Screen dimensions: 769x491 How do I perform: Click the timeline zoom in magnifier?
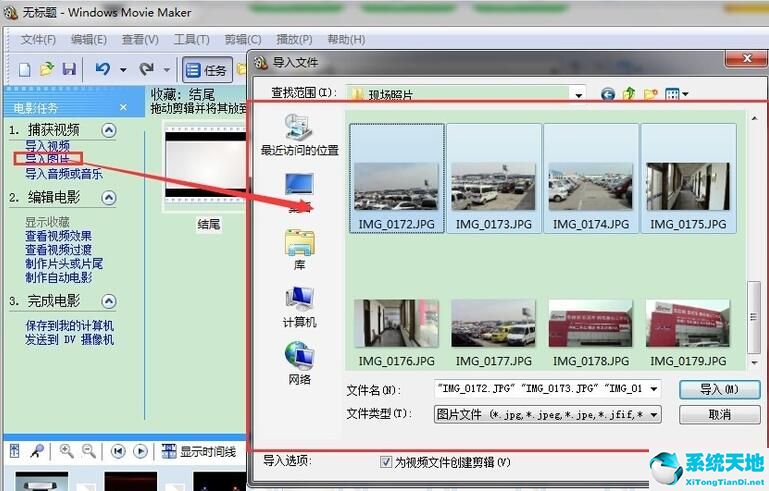(x=66, y=451)
